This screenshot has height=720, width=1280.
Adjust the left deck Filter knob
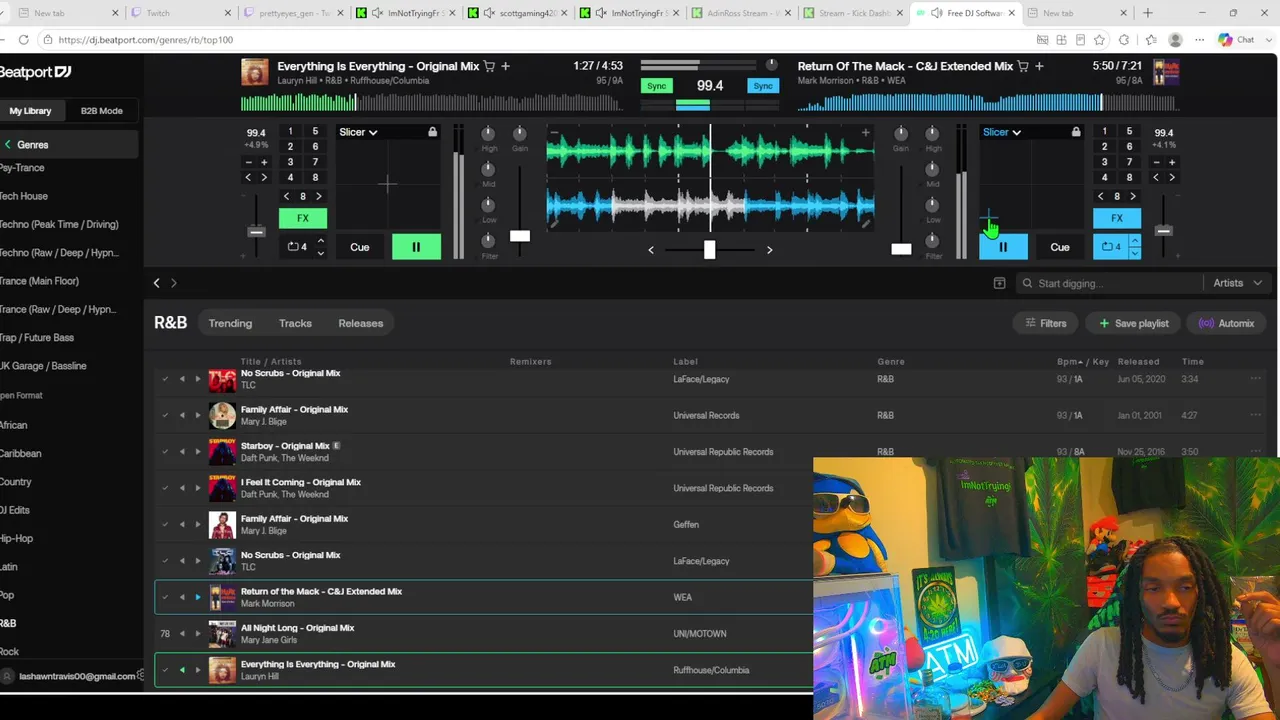pos(489,240)
